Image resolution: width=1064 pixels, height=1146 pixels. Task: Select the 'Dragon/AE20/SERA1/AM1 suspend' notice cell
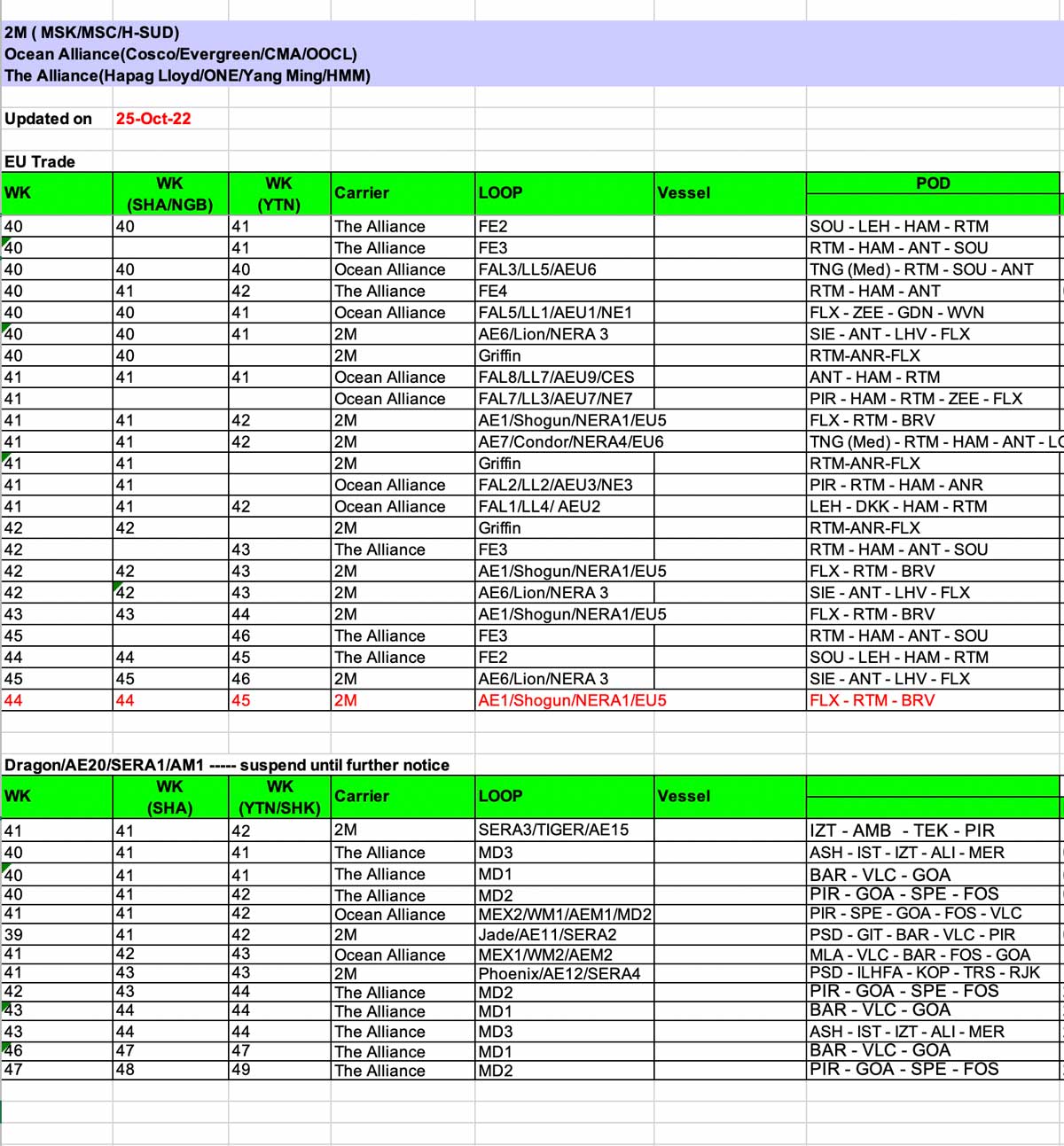[227, 765]
